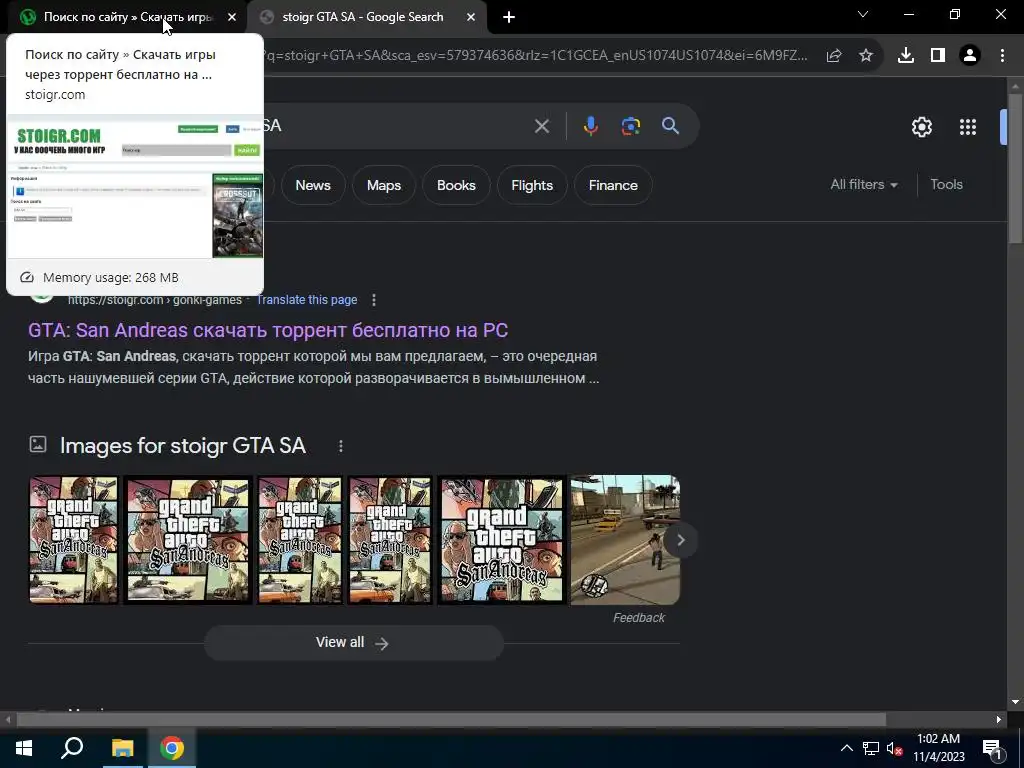Open the third GTA San Andreas cover image
This screenshot has height=768, width=1024.
pyautogui.click(x=300, y=539)
